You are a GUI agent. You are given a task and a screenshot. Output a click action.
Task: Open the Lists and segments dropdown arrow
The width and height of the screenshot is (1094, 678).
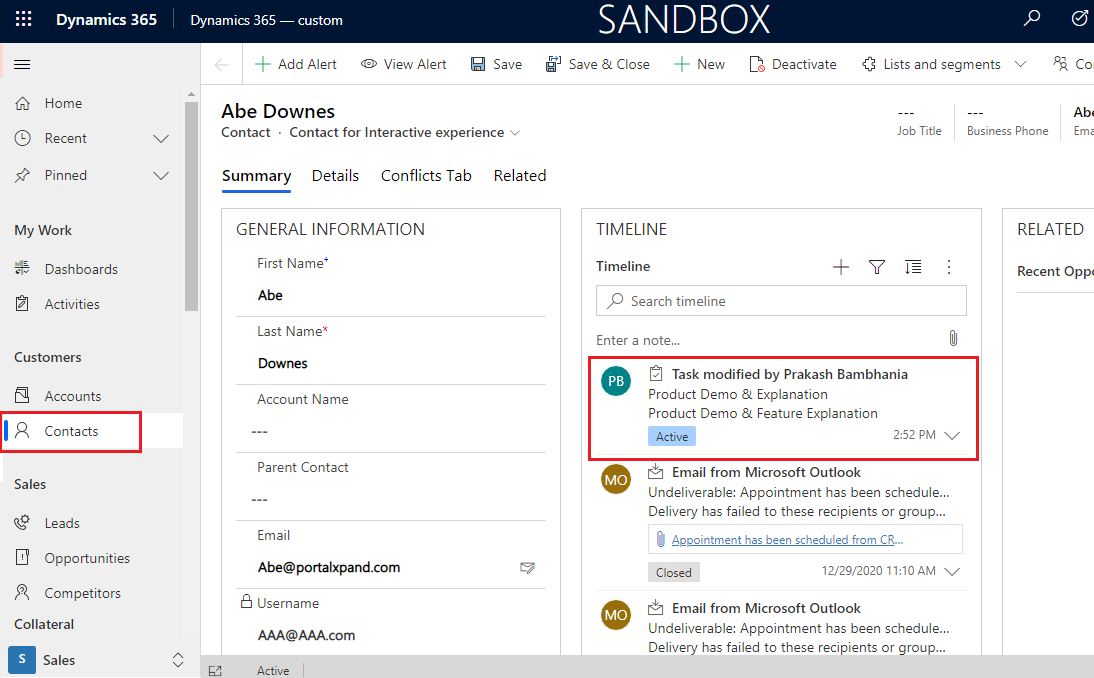click(1020, 64)
